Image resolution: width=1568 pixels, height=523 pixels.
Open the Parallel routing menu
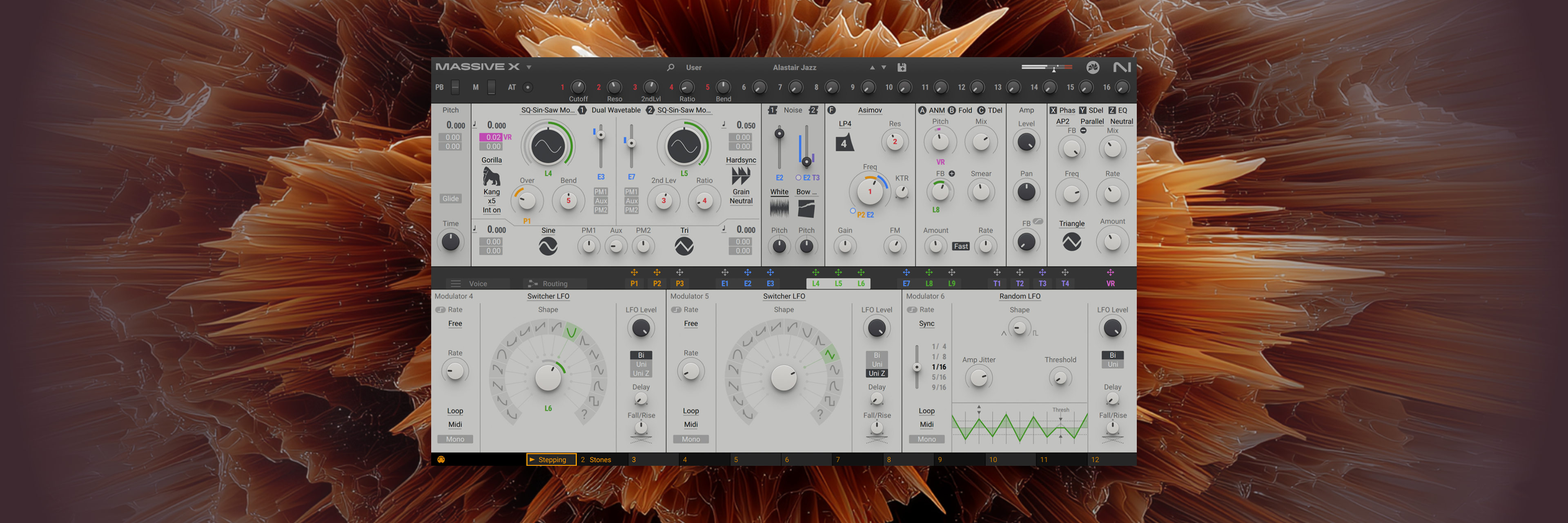(1092, 122)
